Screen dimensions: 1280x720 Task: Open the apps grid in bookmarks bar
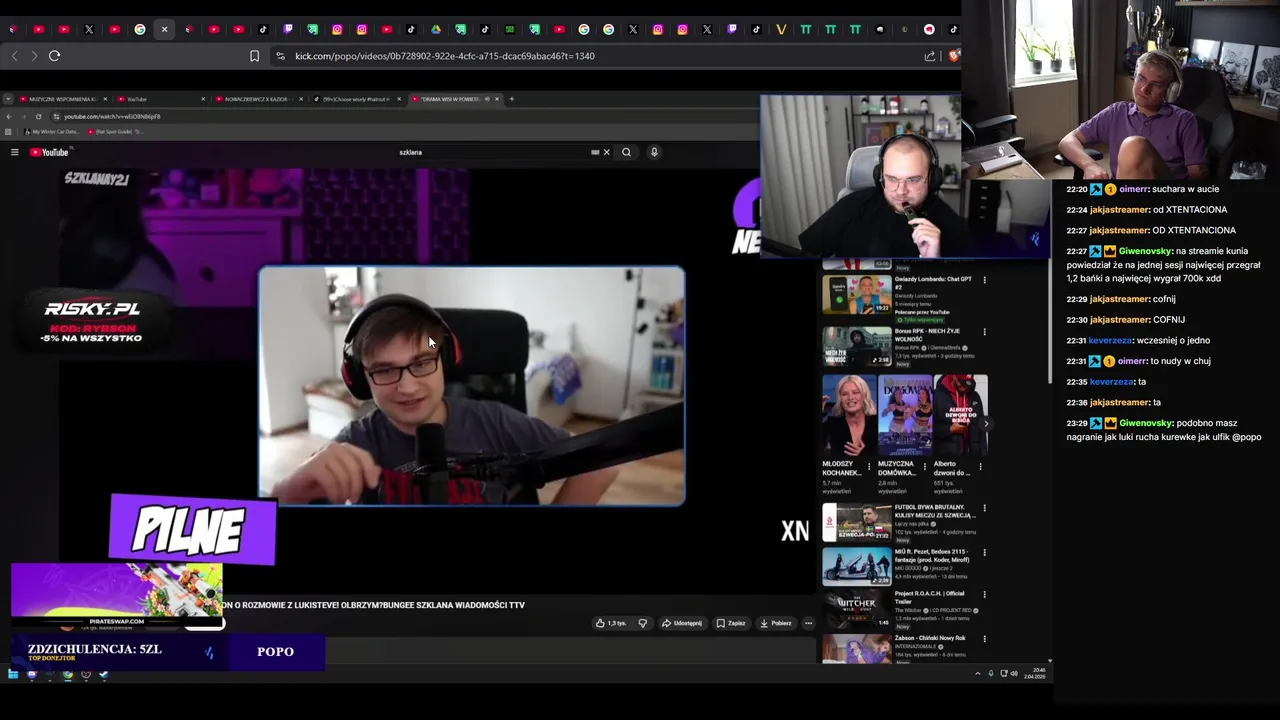[x=8, y=132]
